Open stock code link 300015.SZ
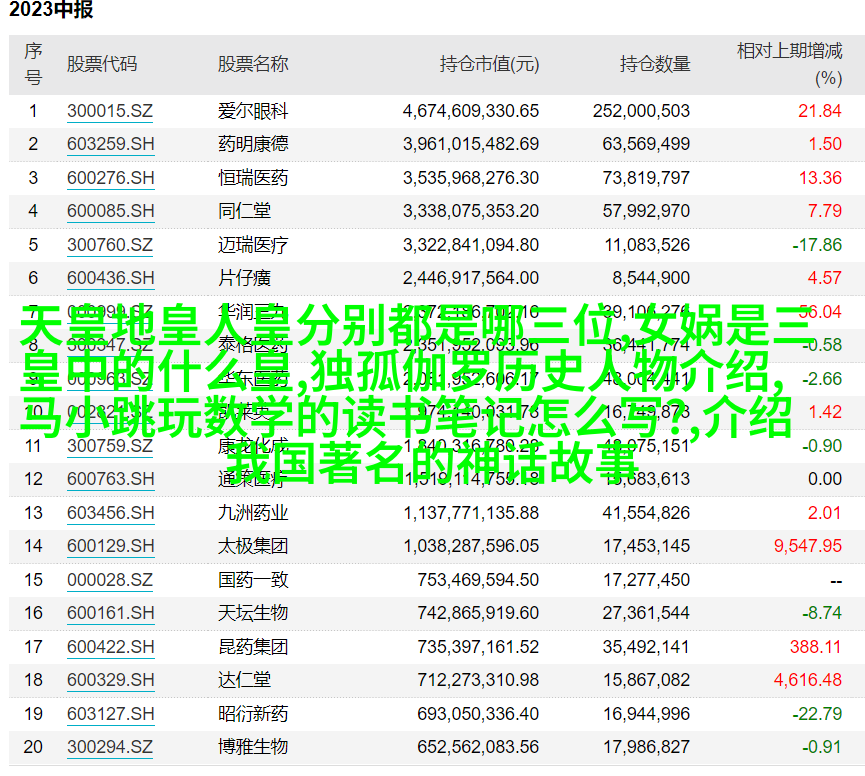The image size is (865, 776). pyautogui.click(x=110, y=111)
